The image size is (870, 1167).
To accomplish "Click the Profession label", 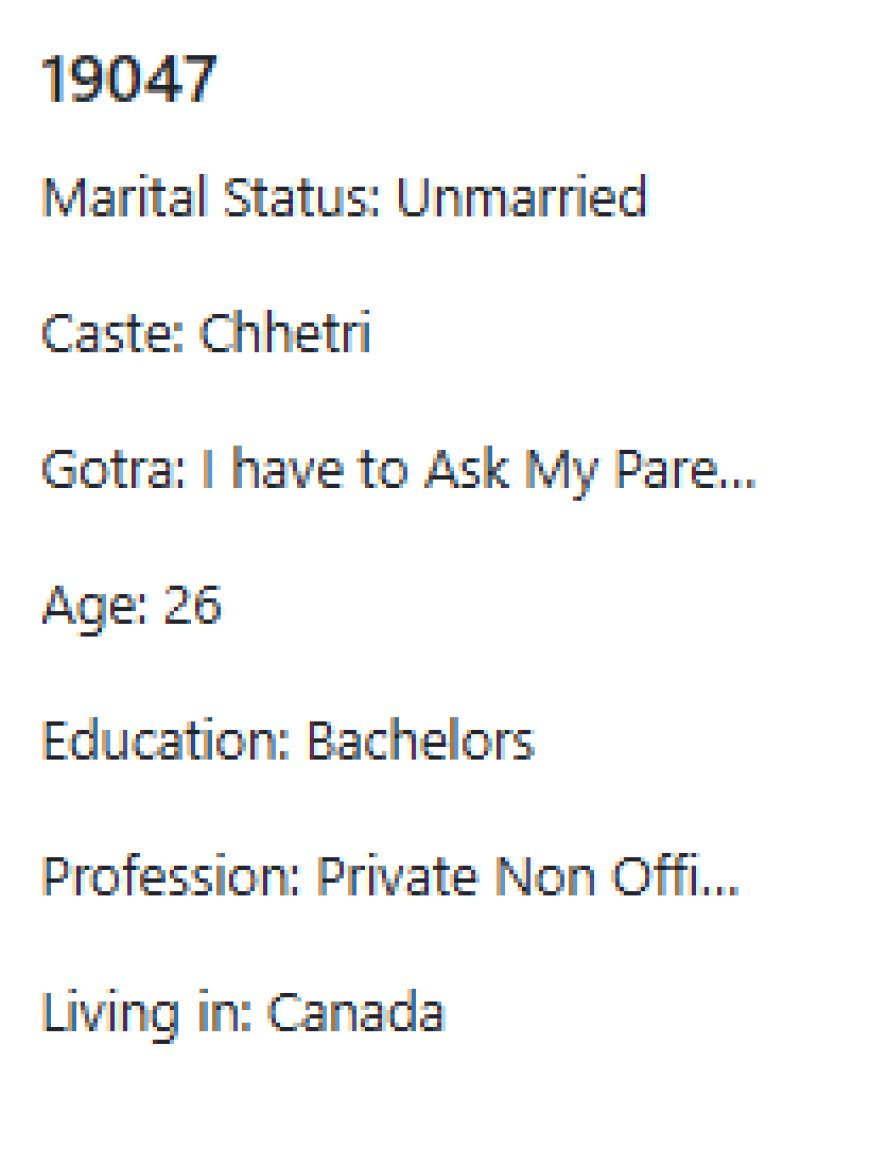I will 171,877.
